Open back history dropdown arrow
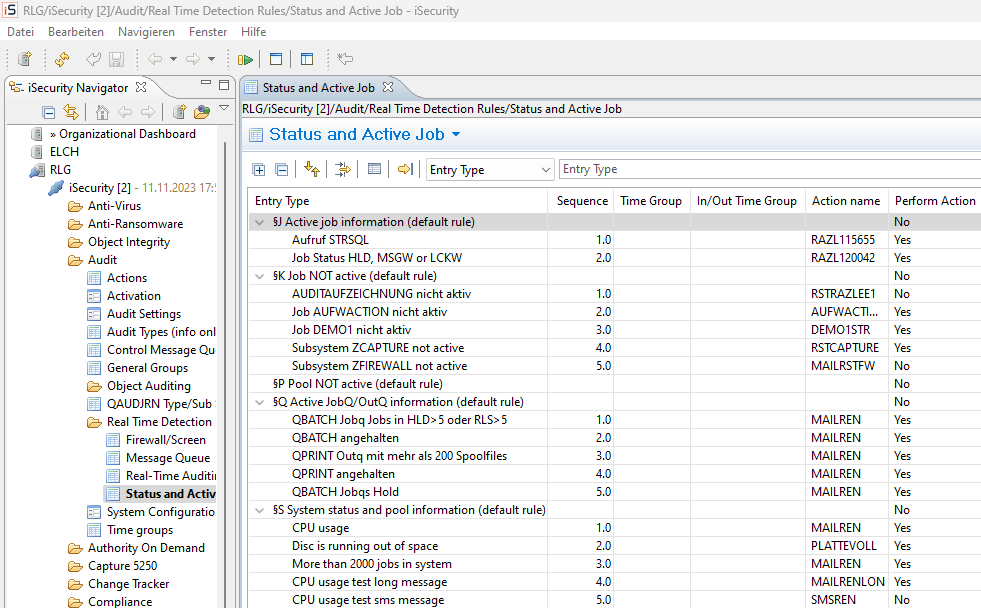 (173, 59)
